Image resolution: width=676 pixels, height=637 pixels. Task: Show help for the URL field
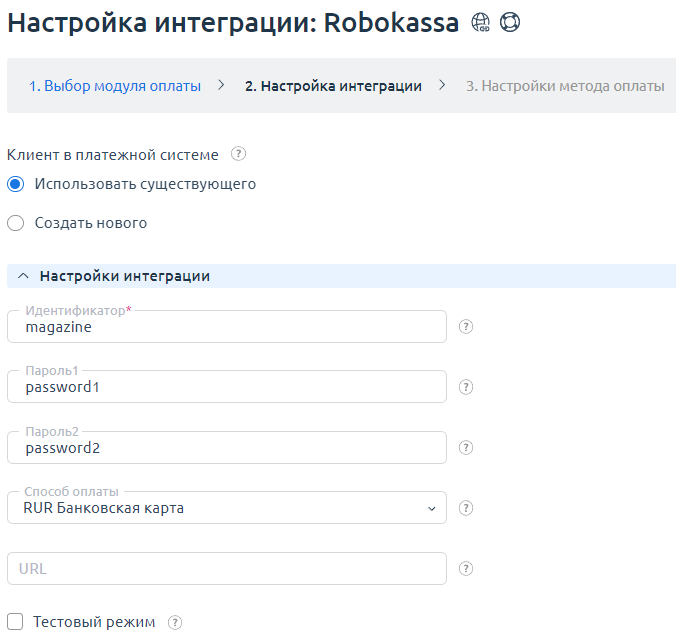coord(465,568)
